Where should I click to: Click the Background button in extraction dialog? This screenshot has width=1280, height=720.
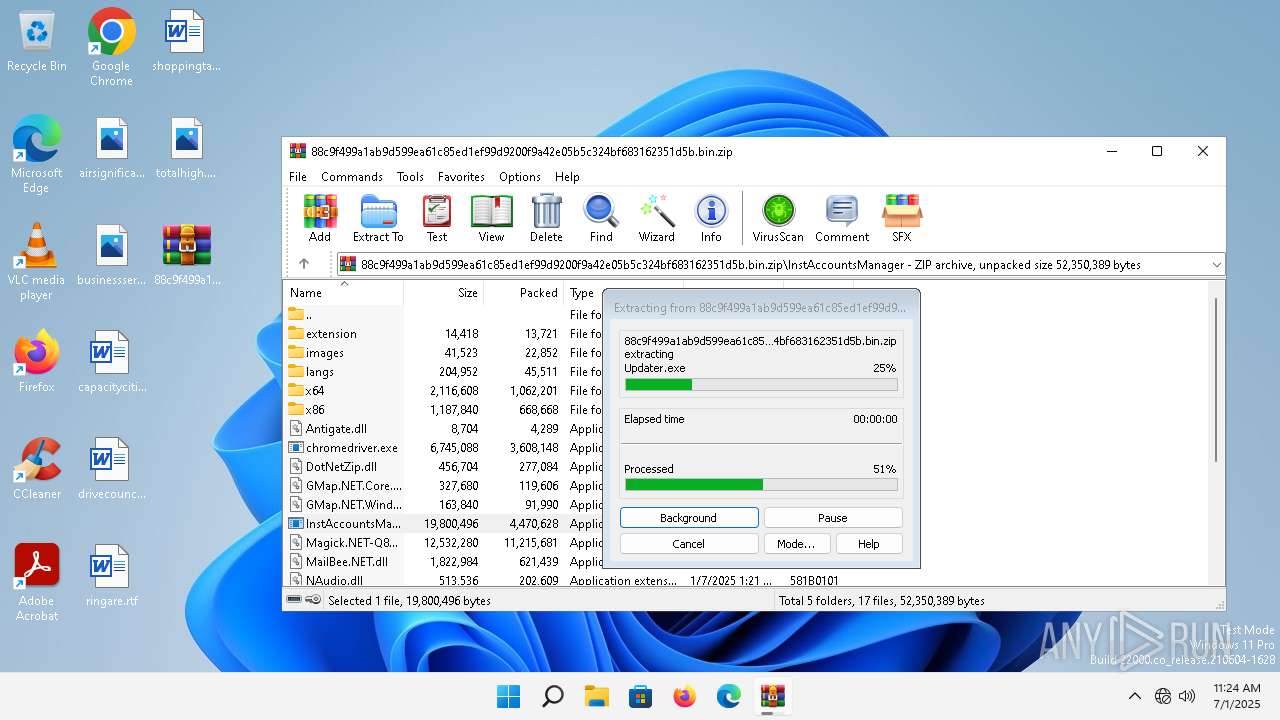689,518
